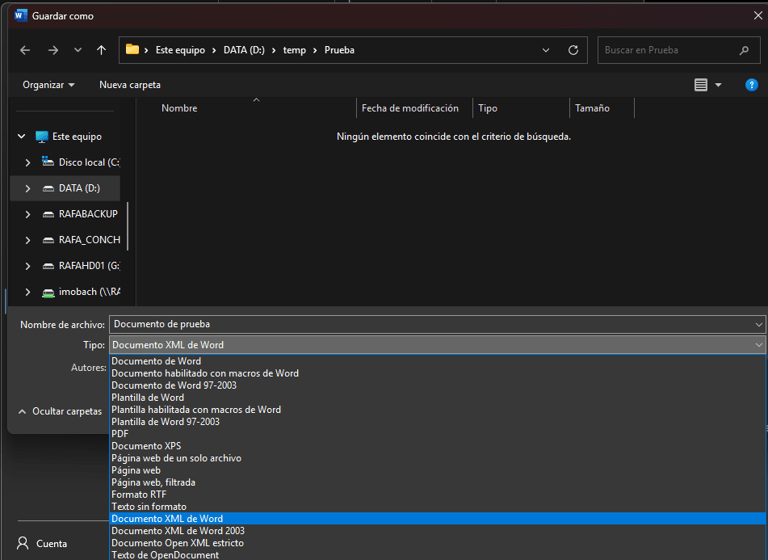Viewport: 768px width, 560px height.
Task: Open the address bar history dropdown
Action: [546, 50]
